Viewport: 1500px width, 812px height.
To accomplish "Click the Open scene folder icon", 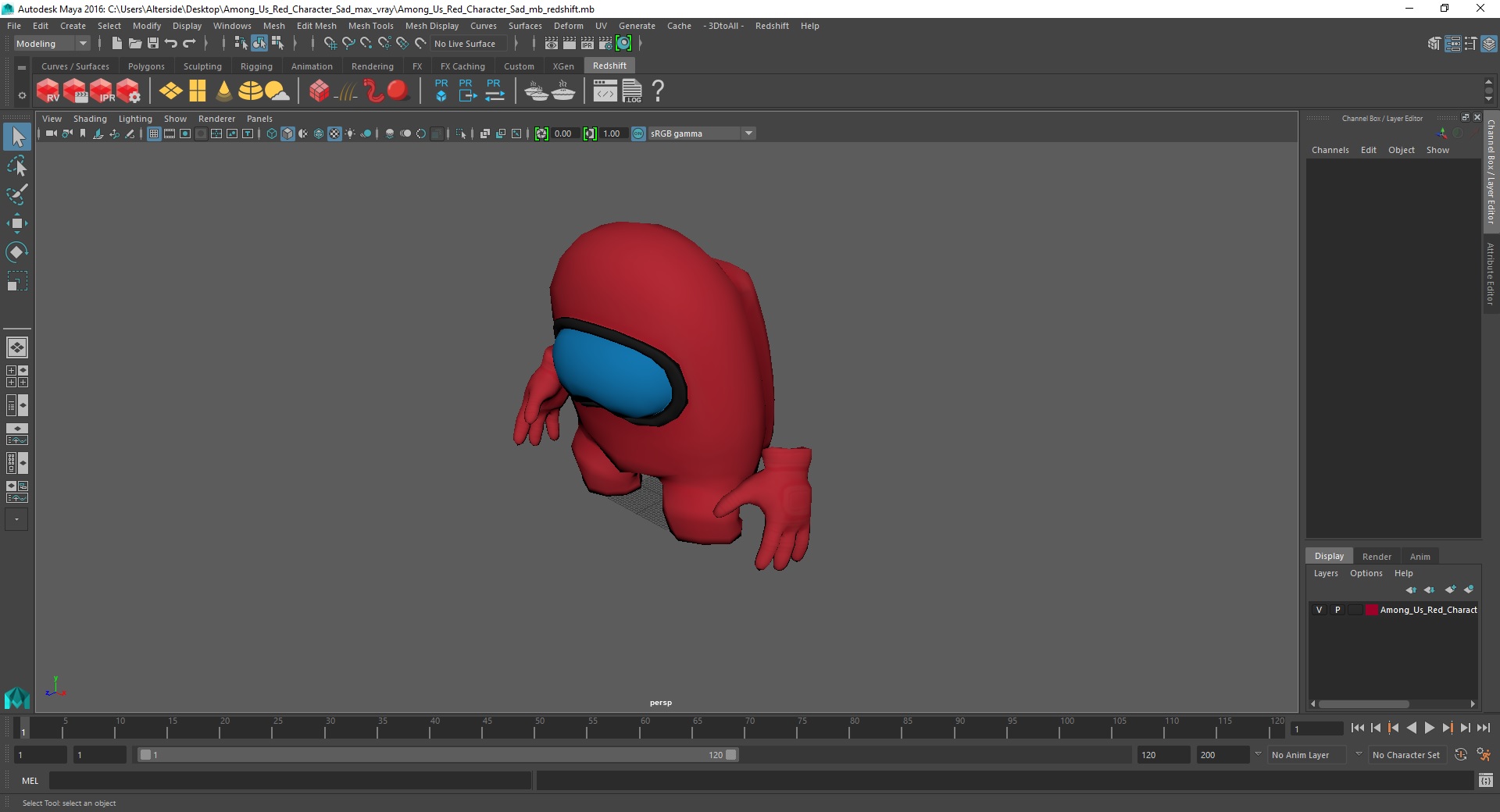I will coord(135,44).
